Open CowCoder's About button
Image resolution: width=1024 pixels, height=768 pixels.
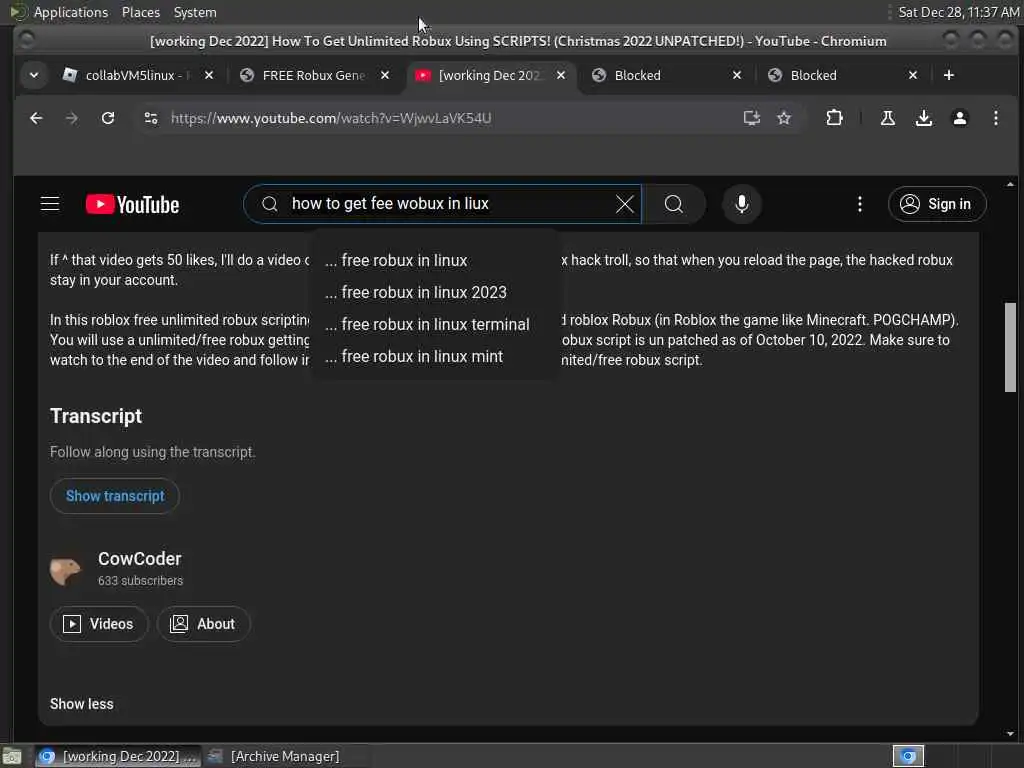(x=203, y=624)
